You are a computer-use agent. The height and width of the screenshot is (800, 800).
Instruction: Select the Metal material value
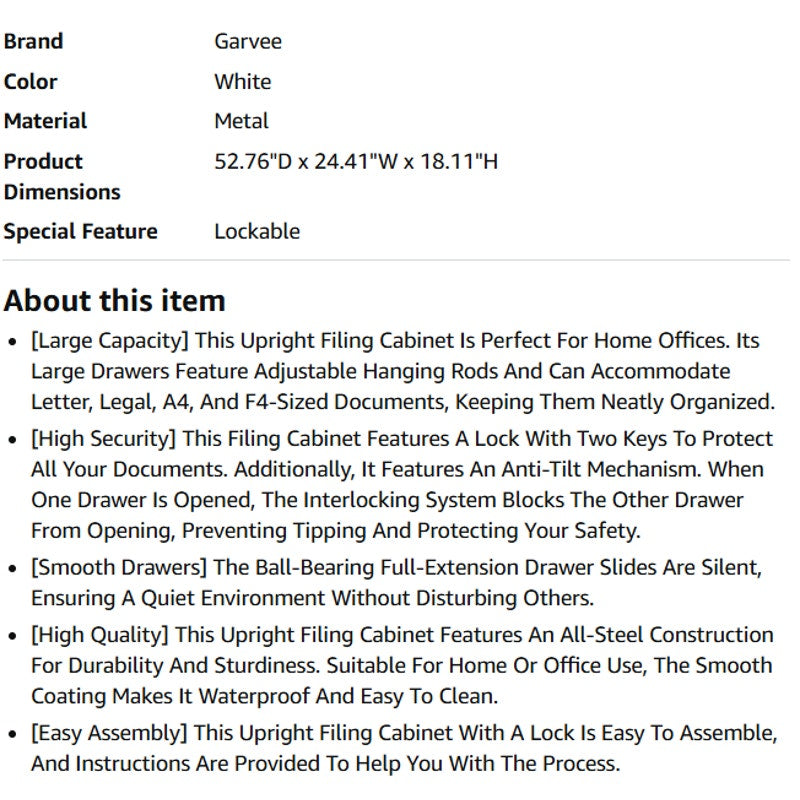coord(241,121)
